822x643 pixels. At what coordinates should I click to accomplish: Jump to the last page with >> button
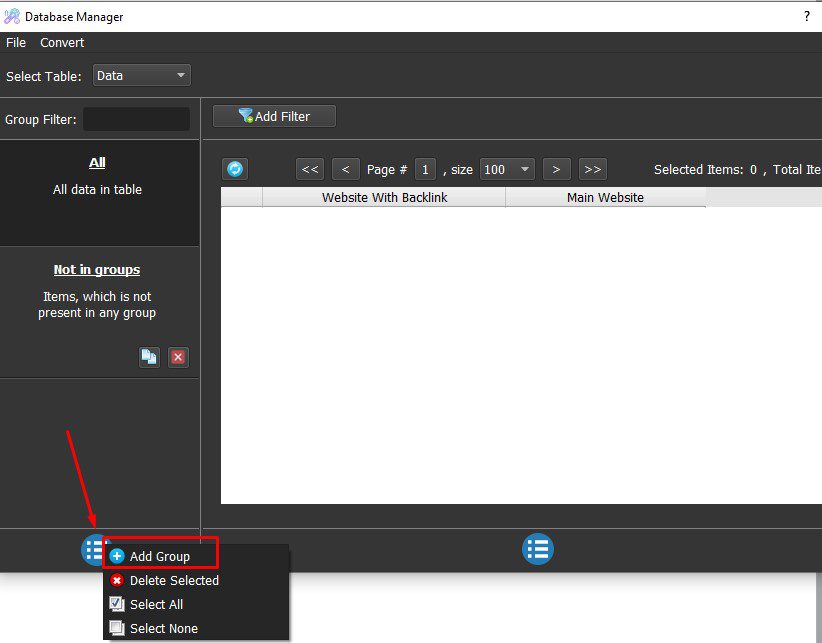click(x=592, y=169)
